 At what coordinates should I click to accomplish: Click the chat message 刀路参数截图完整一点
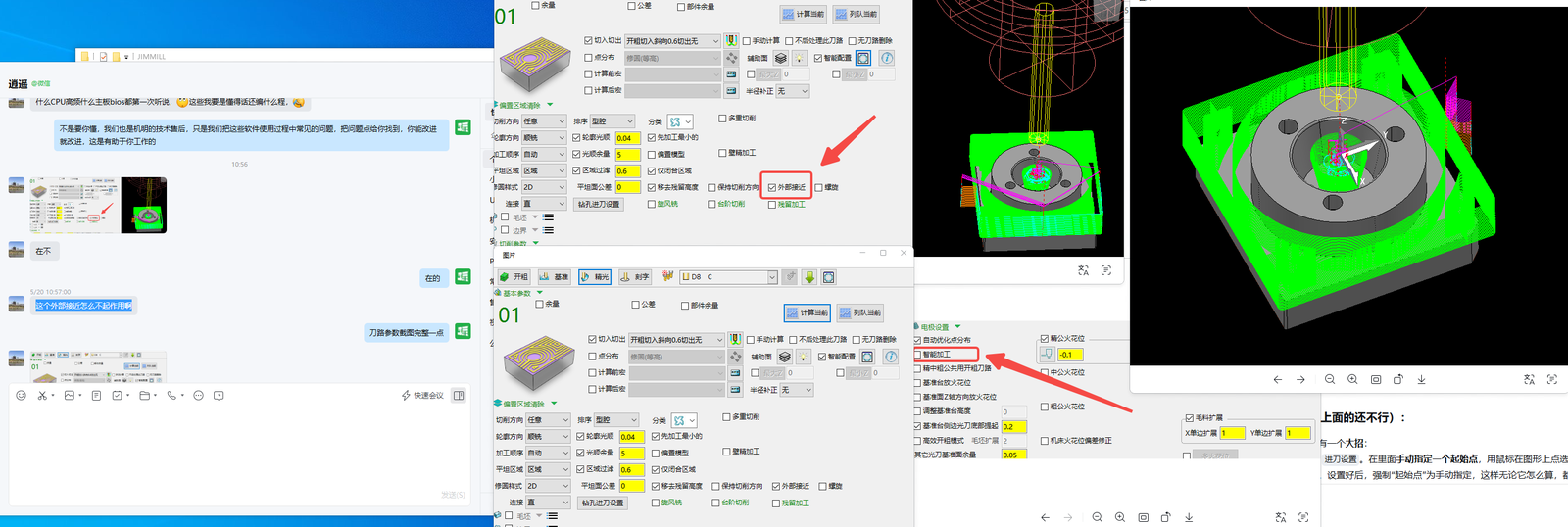coord(409,333)
